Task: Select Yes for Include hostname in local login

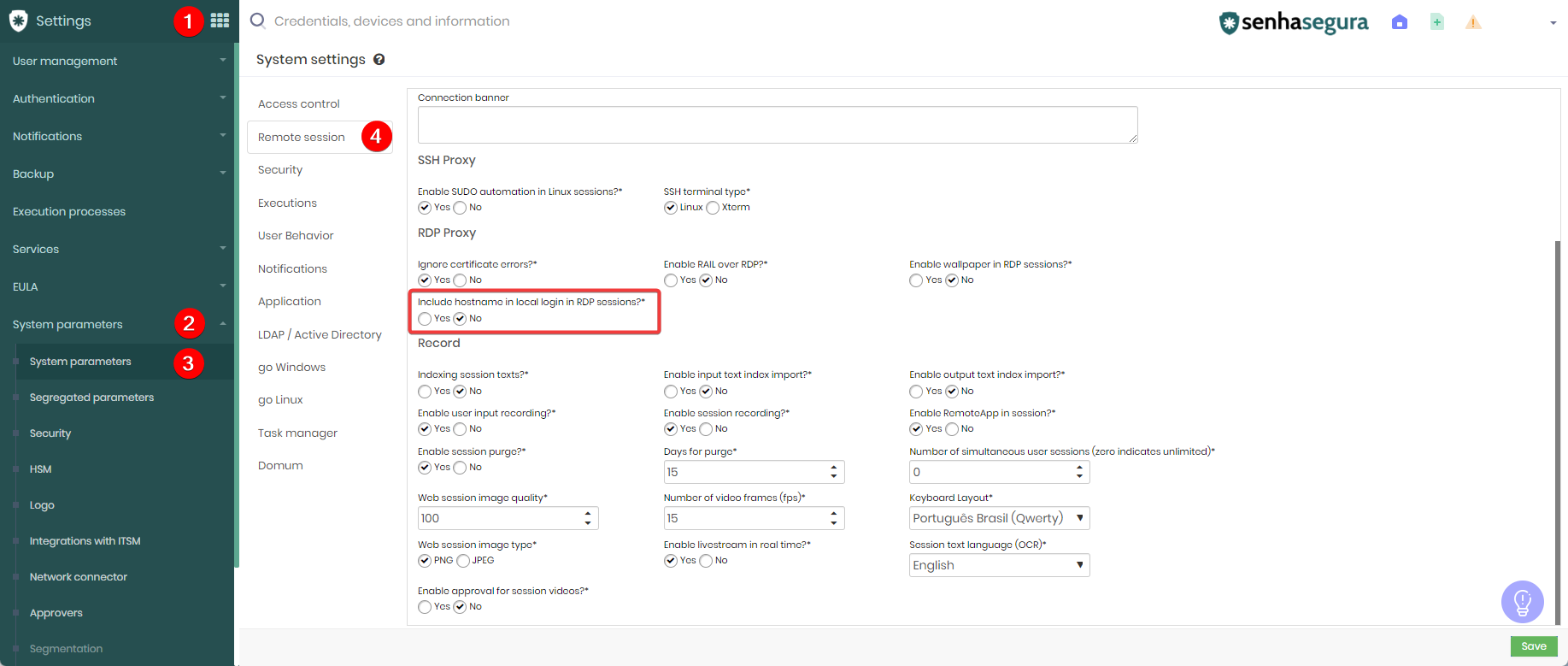Action: click(x=425, y=319)
